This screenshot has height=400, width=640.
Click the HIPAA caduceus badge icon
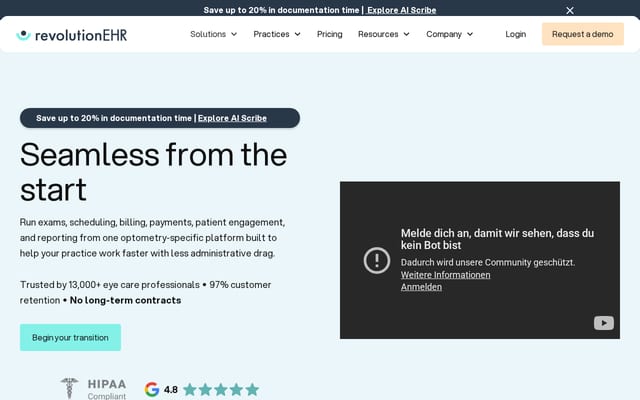point(69,388)
